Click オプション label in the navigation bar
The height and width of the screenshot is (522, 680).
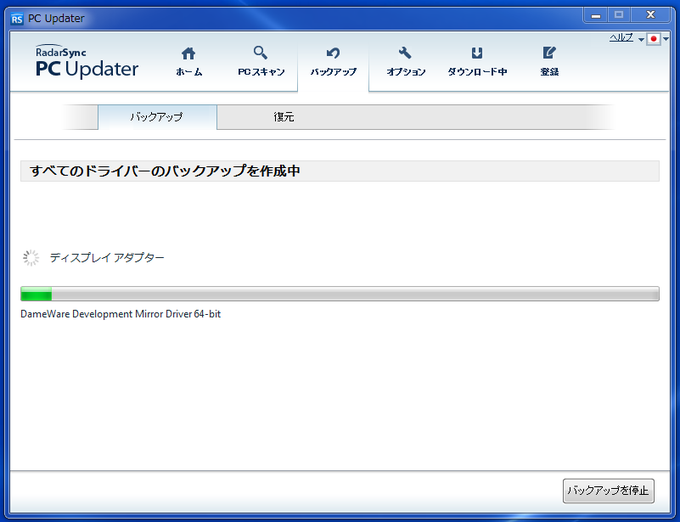[406, 72]
